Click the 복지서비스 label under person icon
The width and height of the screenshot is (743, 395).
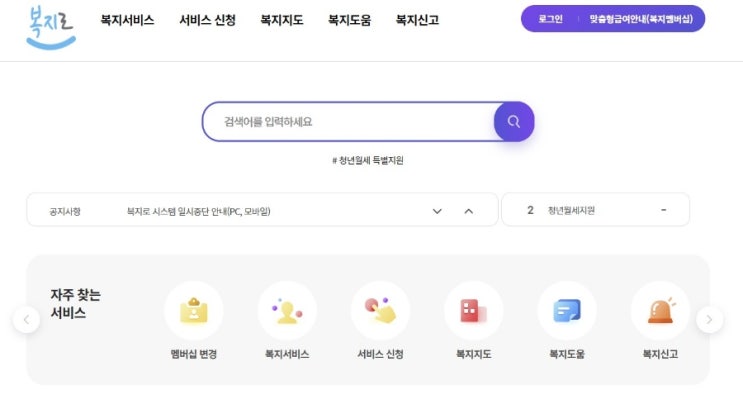pyautogui.click(x=287, y=354)
